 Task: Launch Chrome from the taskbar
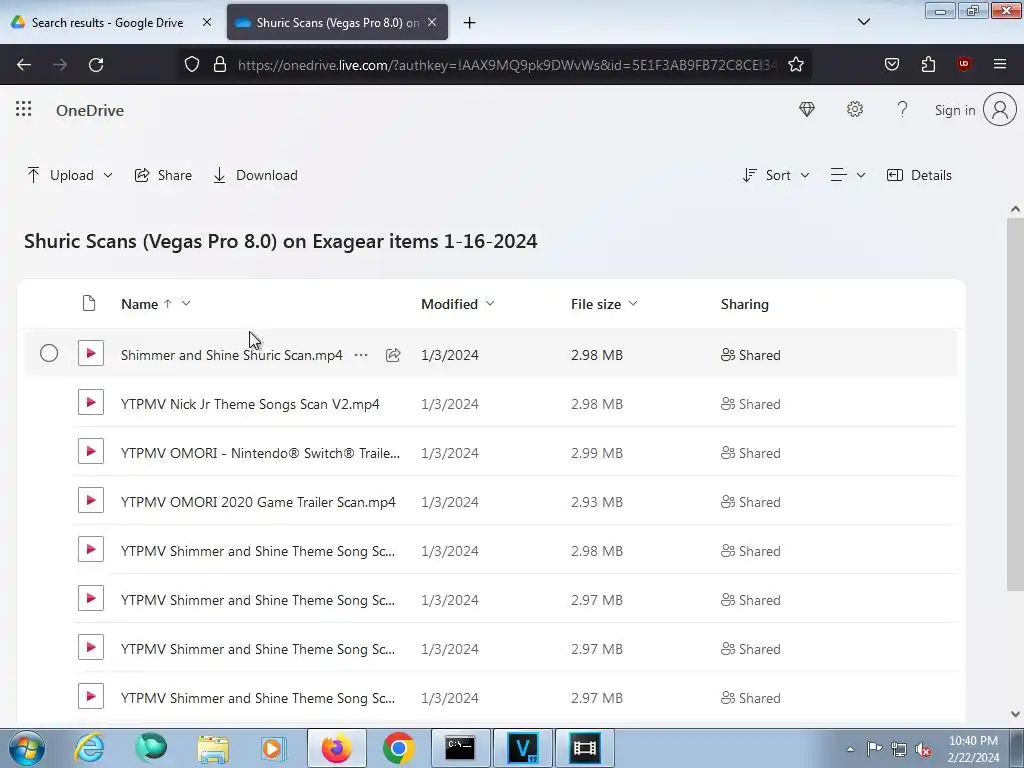tap(398, 748)
